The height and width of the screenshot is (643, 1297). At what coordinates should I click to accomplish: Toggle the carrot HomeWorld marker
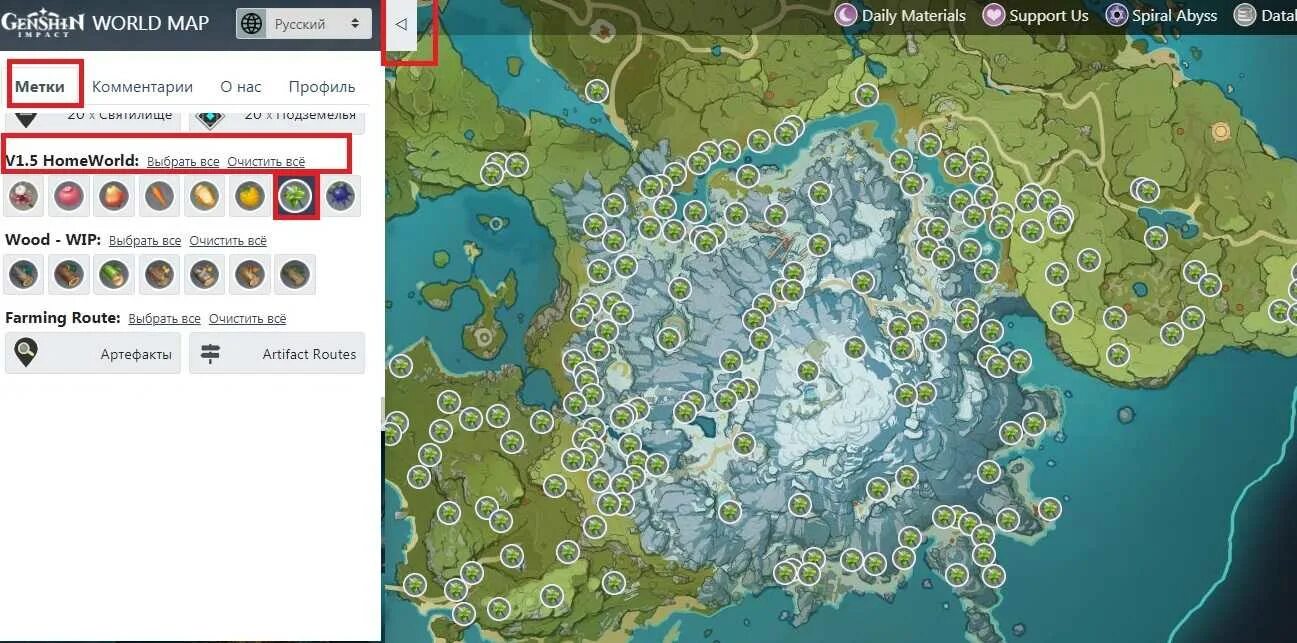[159, 196]
